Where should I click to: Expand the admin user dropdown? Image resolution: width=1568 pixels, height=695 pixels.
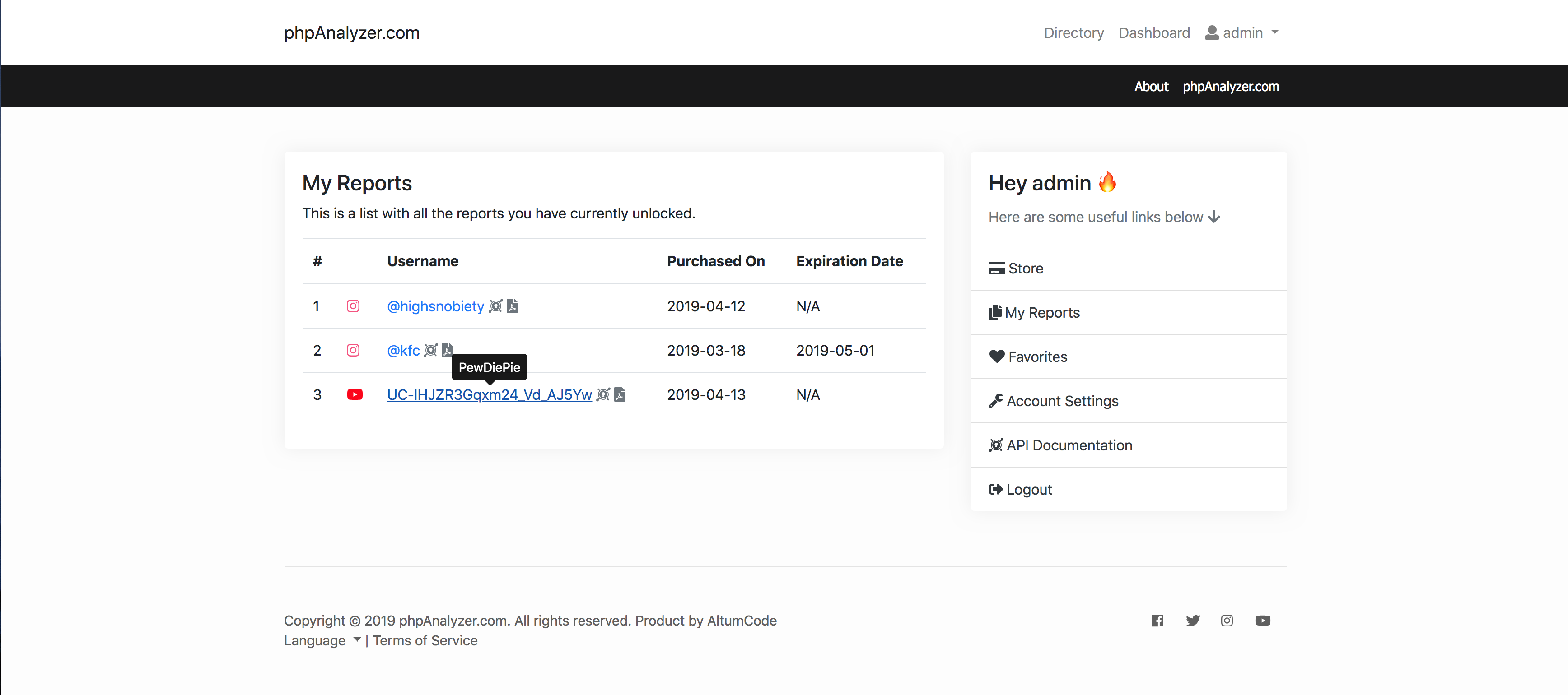pos(1242,33)
